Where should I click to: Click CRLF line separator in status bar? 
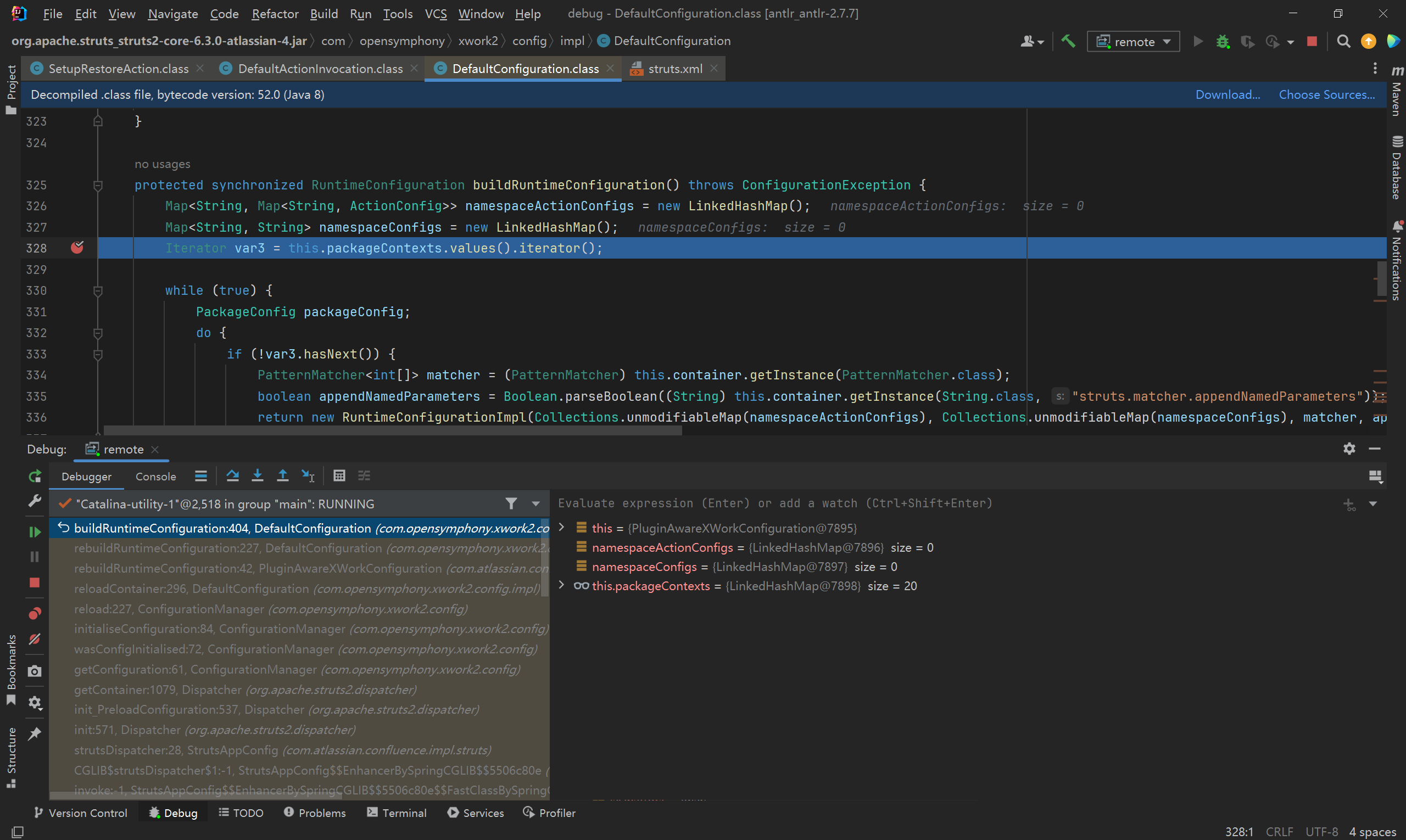(1279, 832)
